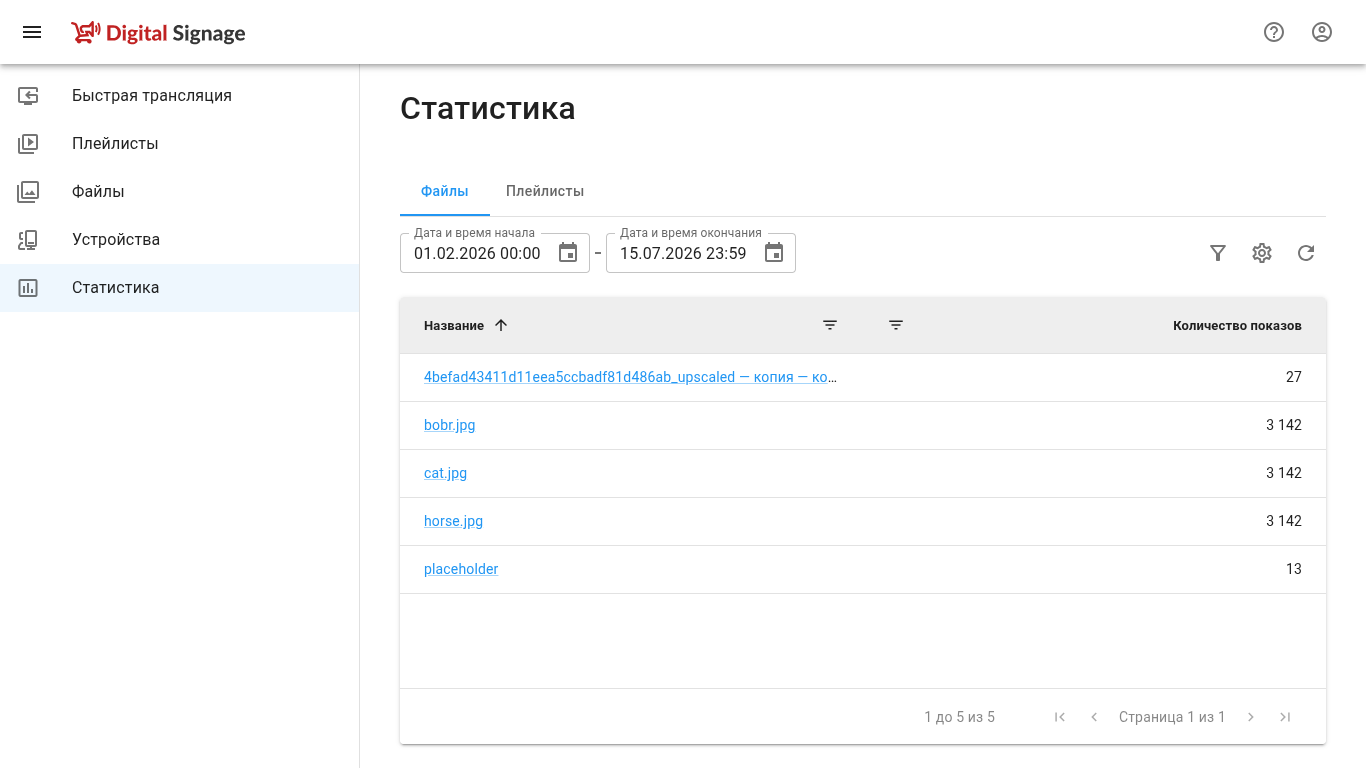This screenshot has width=1366, height=768.
Task: Open the hamburger navigation menu
Action: [32, 32]
